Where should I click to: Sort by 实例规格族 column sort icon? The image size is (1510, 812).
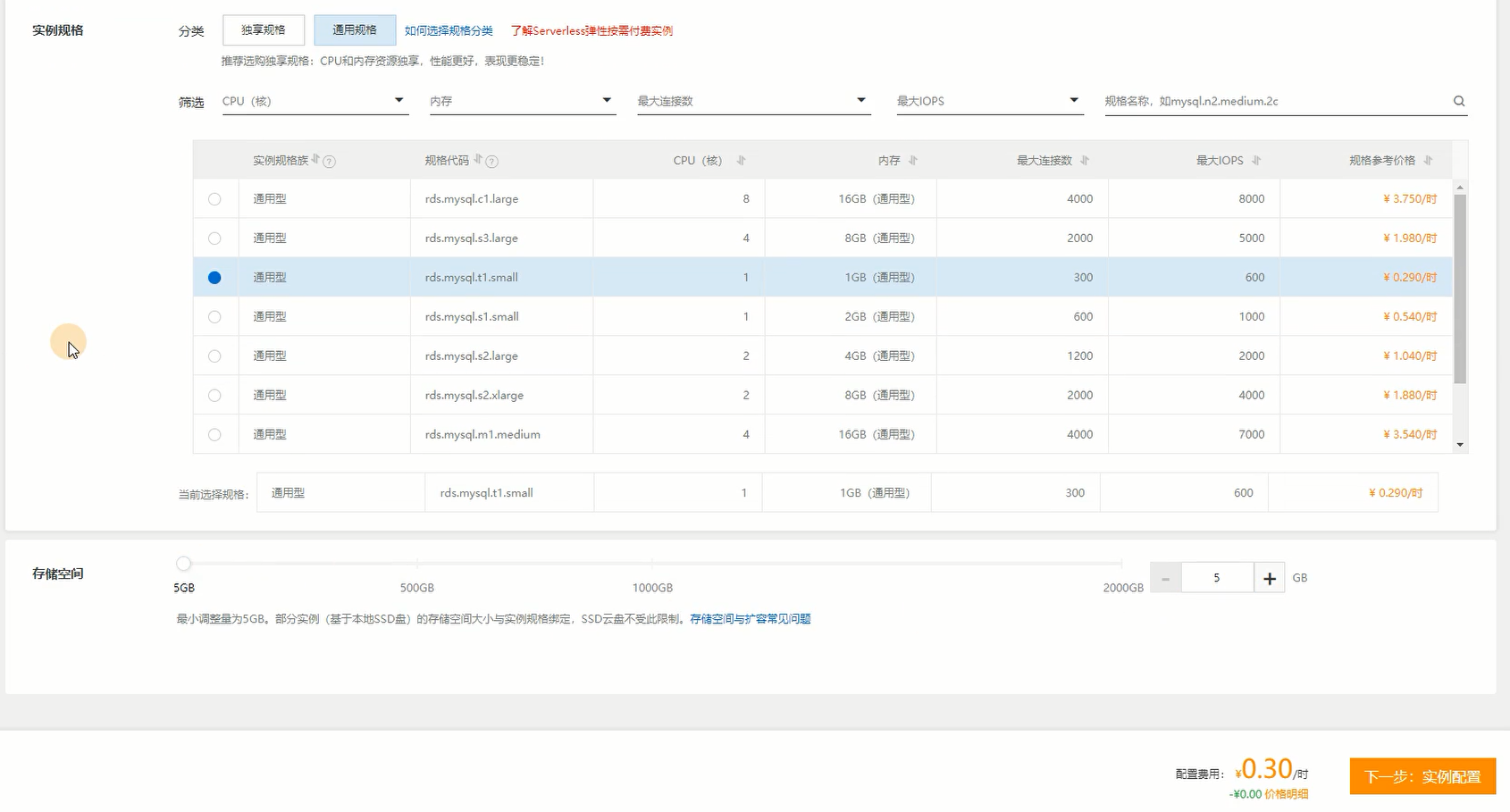(315, 160)
